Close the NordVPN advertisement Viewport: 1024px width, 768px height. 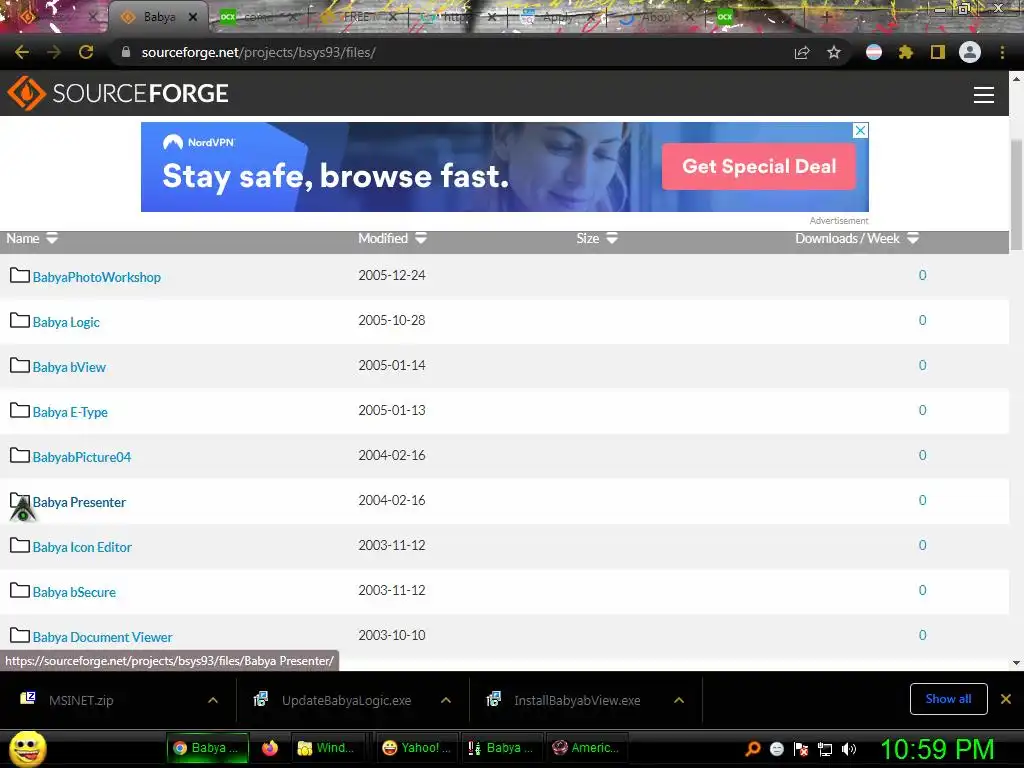tap(861, 130)
